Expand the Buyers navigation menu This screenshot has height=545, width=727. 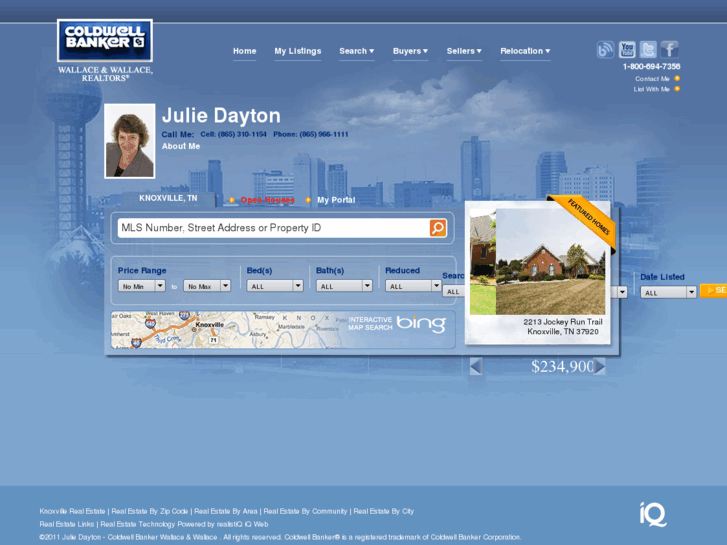tap(410, 51)
